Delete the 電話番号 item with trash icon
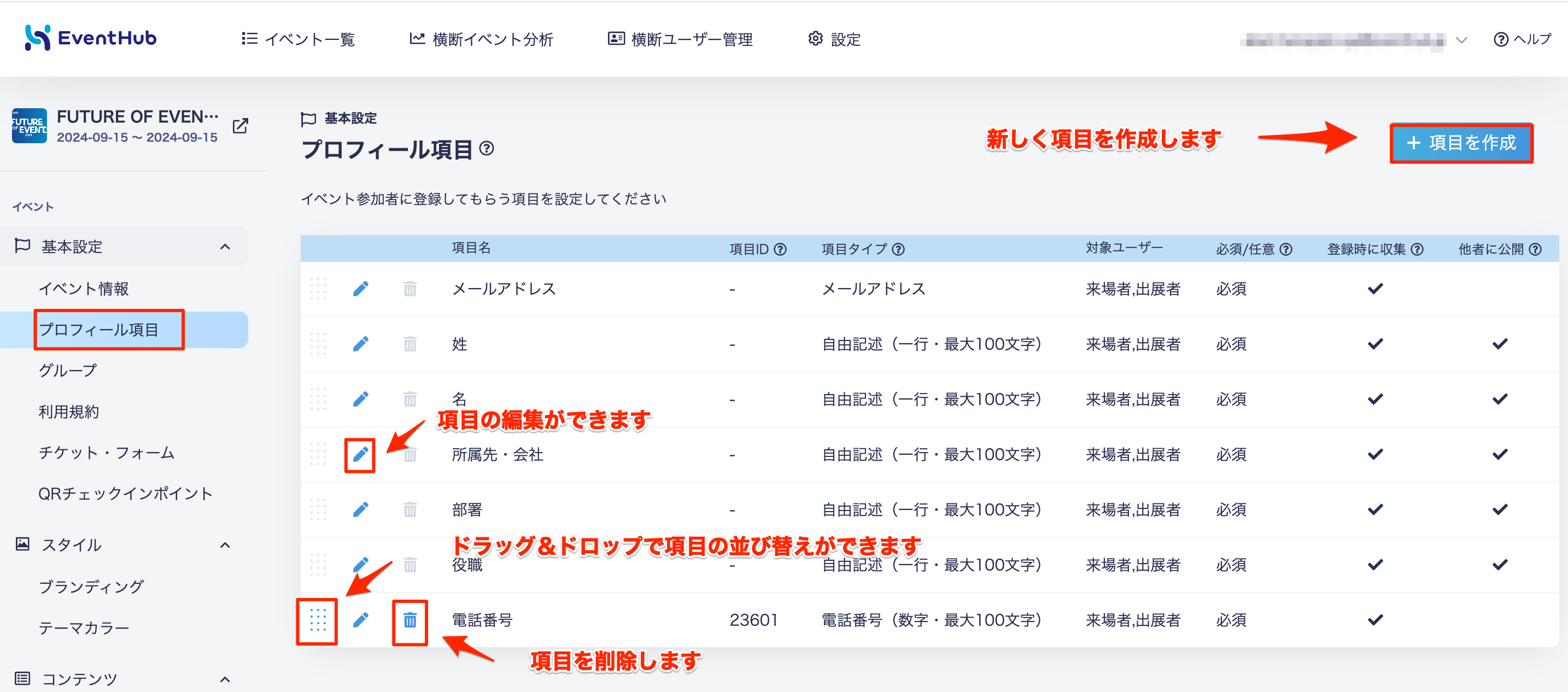 point(410,620)
